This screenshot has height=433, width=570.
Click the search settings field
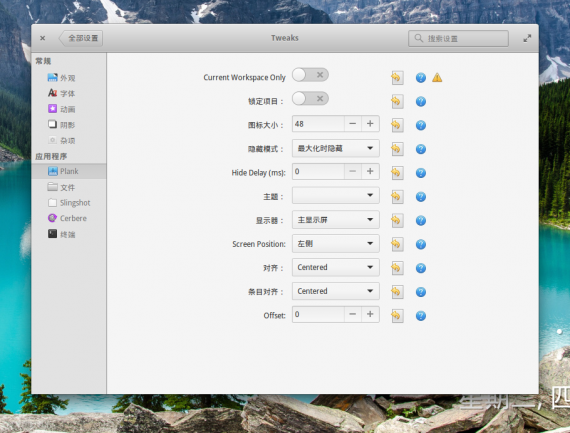[458, 38]
